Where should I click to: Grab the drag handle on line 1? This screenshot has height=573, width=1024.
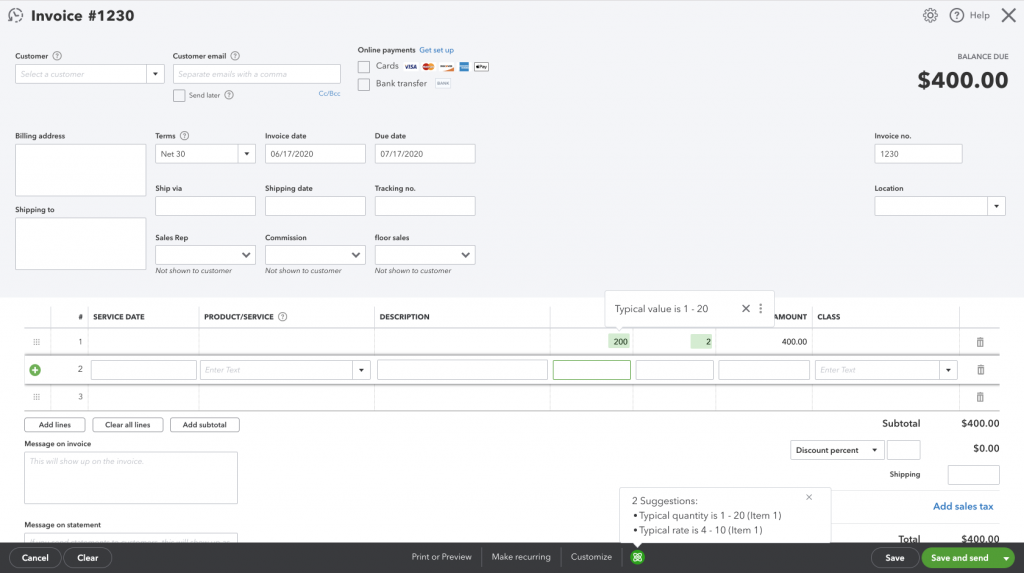click(x=37, y=342)
